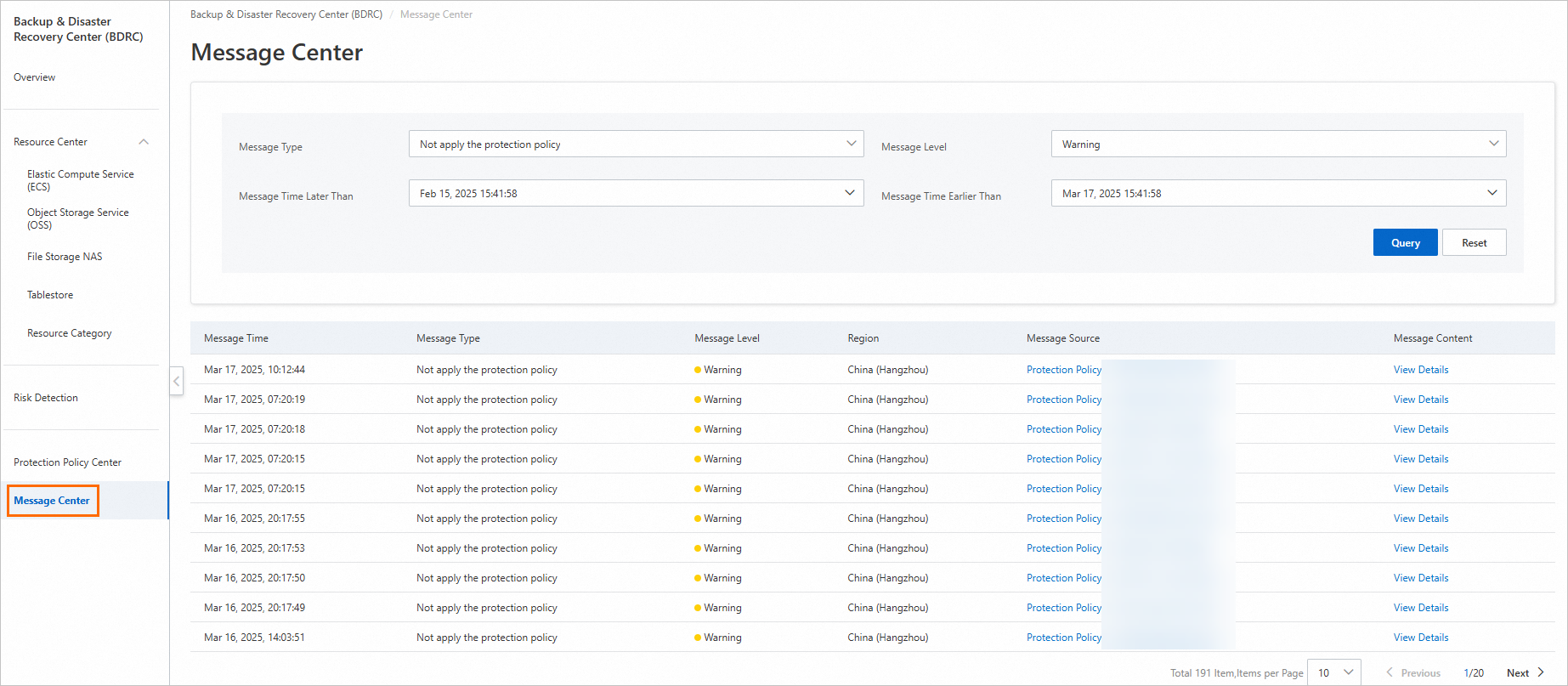The height and width of the screenshot is (686, 1568).
Task: Click the Query button
Action: [x=1405, y=243]
